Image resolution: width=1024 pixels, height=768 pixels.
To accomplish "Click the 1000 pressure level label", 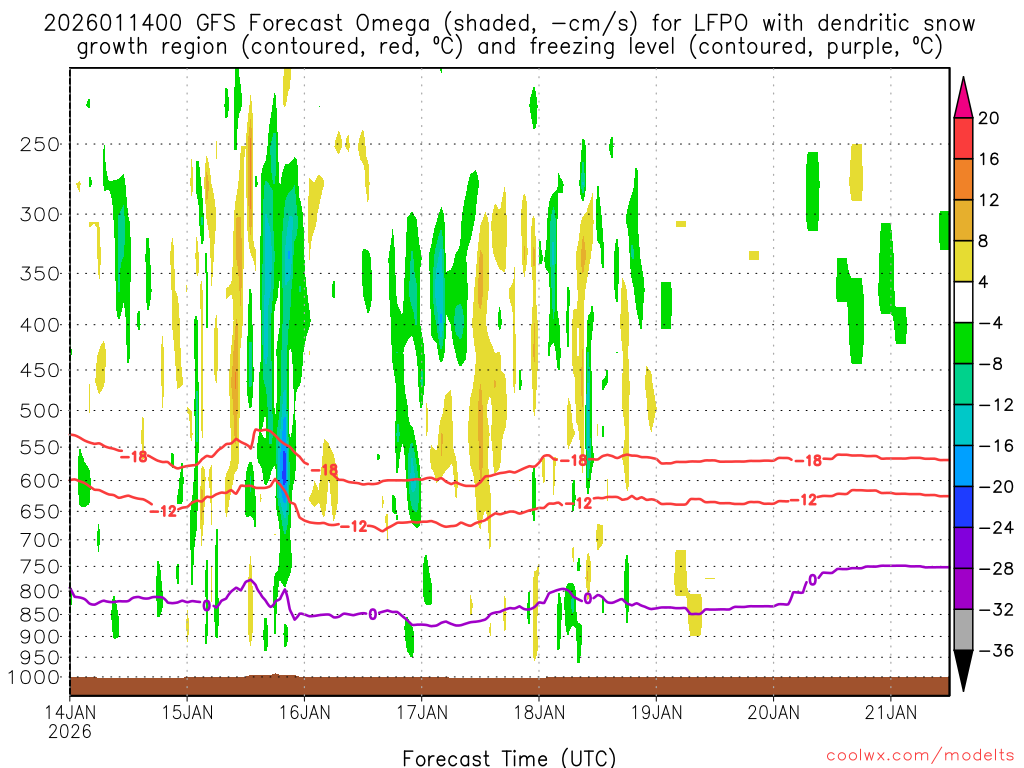I will coord(35,678).
